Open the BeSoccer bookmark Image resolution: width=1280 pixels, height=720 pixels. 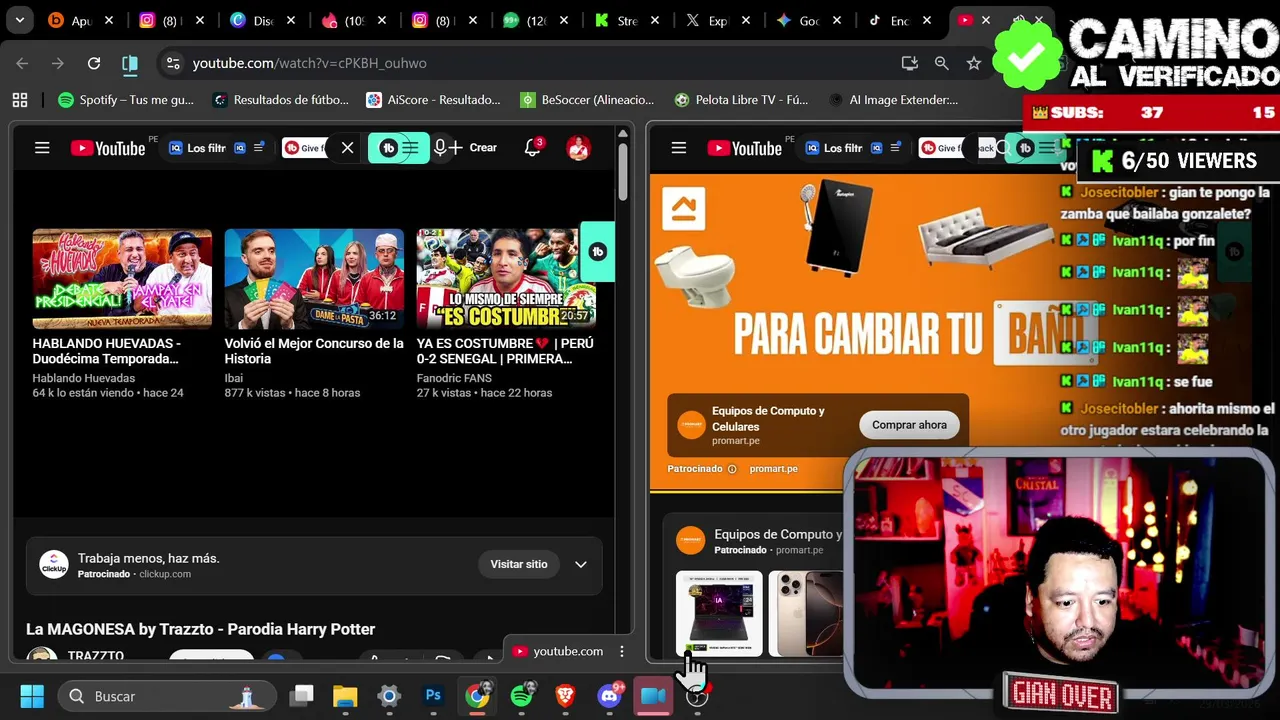click(x=587, y=100)
